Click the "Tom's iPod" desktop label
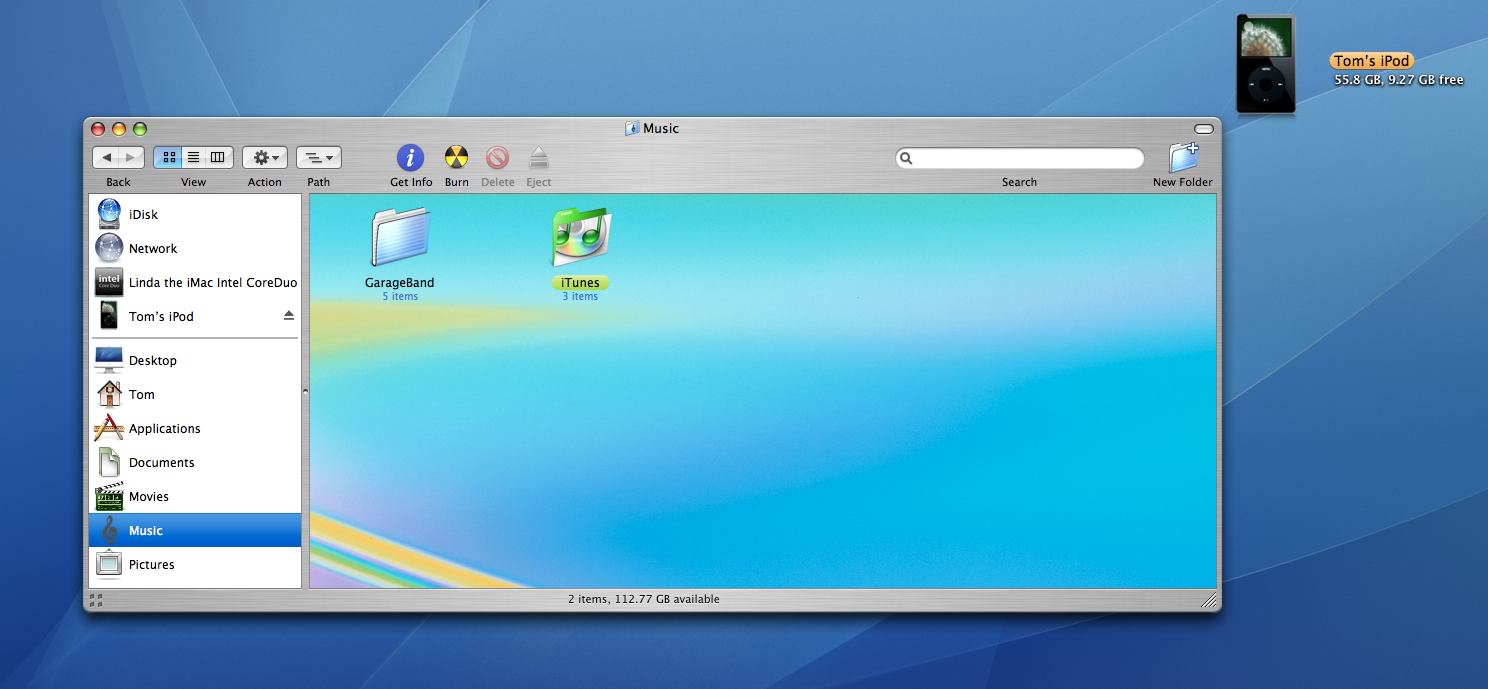Screen dimensions: 1488x689 point(1371,61)
